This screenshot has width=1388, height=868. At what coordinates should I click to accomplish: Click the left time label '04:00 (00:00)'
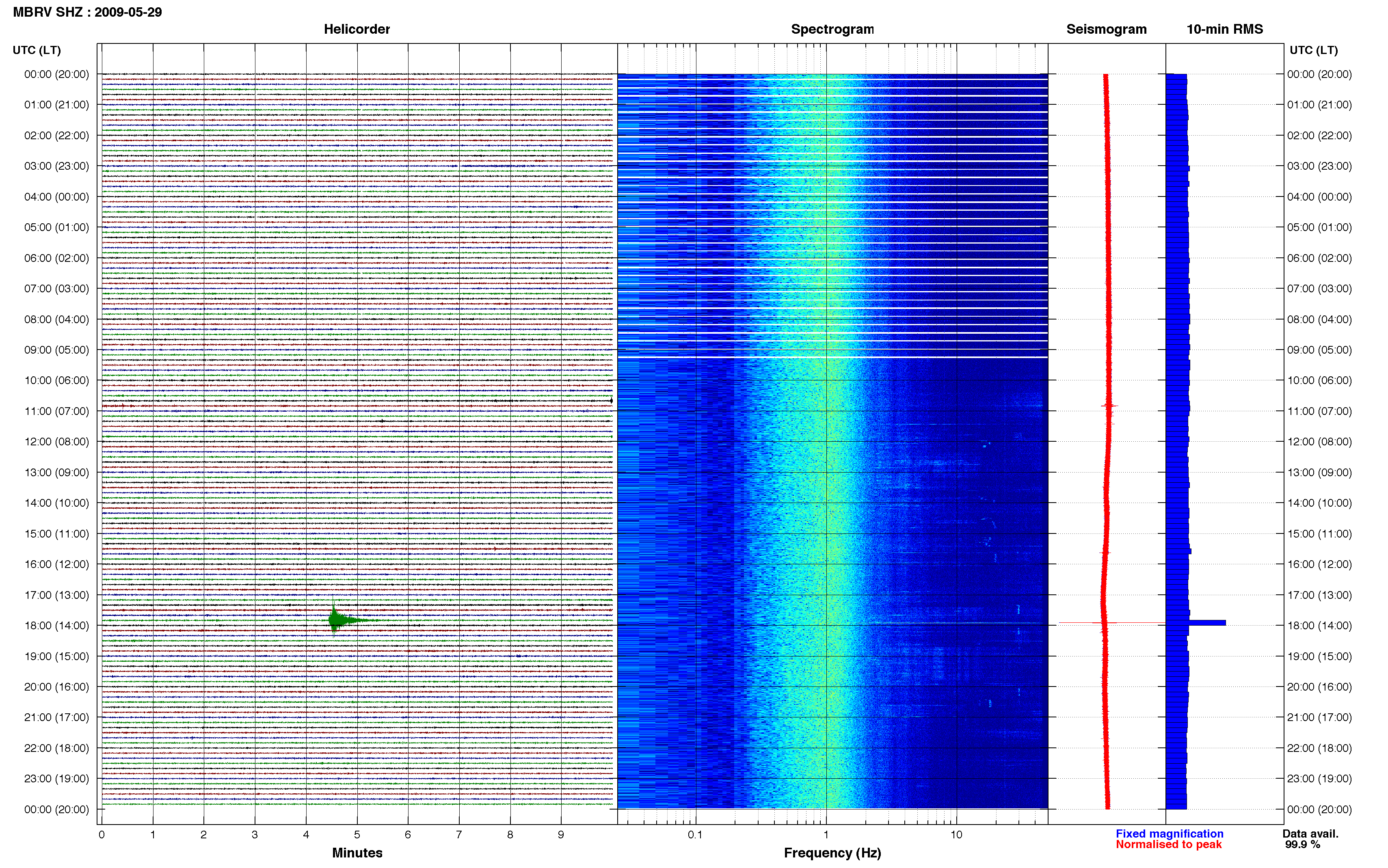(x=56, y=197)
